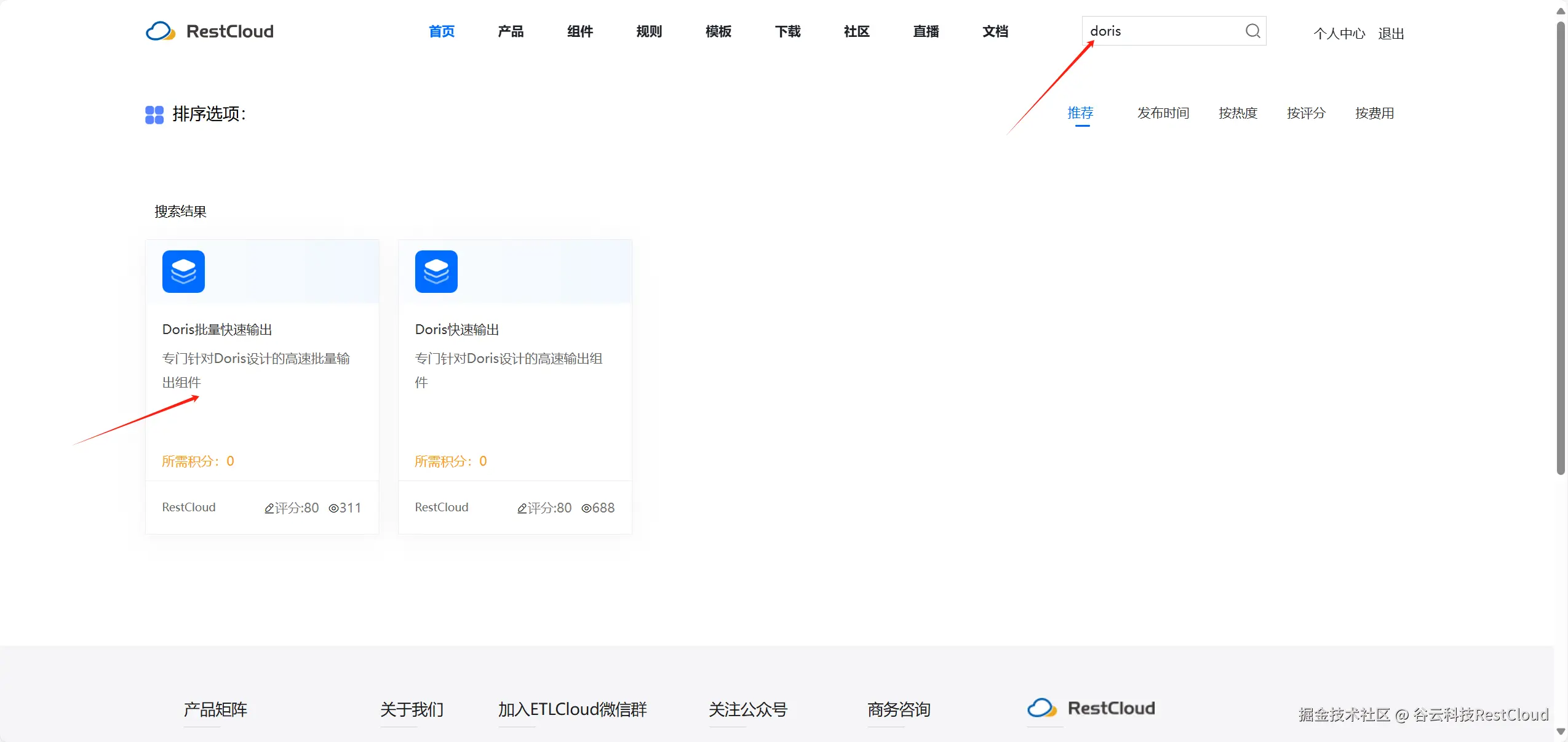The height and width of the screenshot is (742, 1568).
Task: Open the 规则 nav menu
Action: pos(649,31)
